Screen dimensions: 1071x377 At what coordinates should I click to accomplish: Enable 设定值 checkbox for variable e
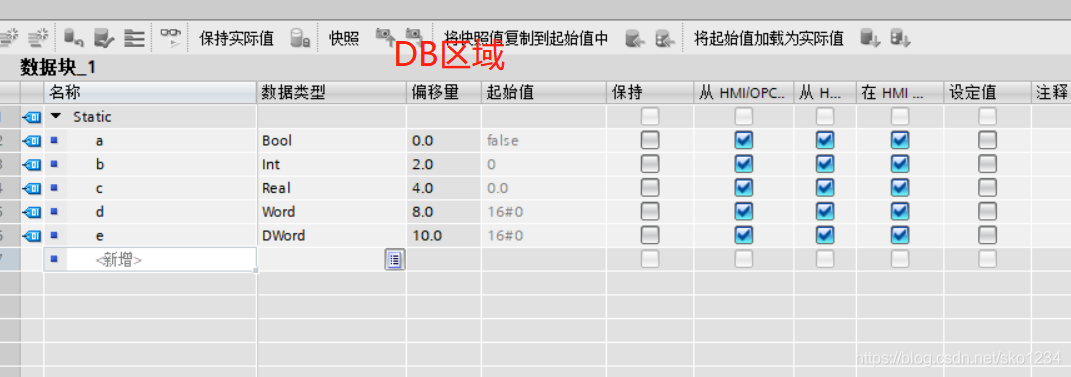point(987,236)
